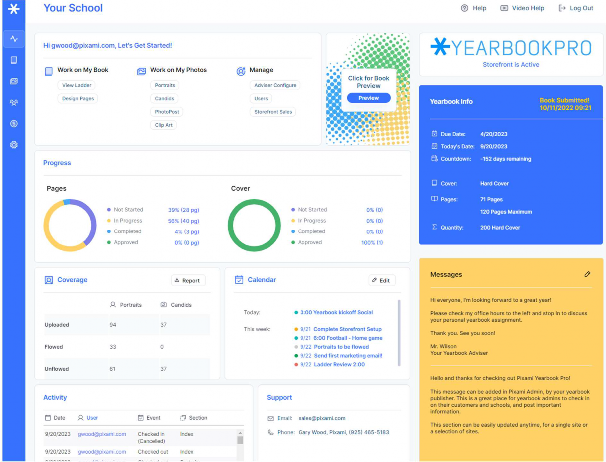Click the Quantity sigma icon
The width and height of the screenshot is (606, 462).
point(434,227)
